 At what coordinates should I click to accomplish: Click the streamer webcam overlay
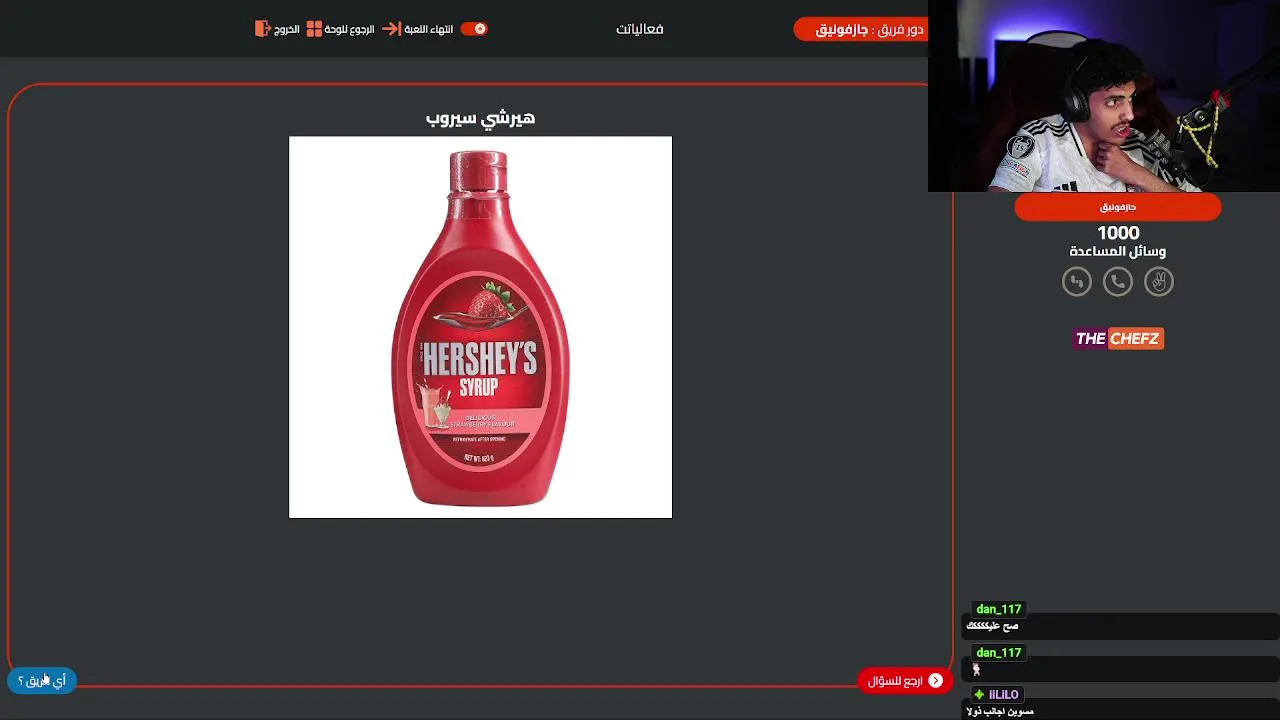coord(1104,96)
